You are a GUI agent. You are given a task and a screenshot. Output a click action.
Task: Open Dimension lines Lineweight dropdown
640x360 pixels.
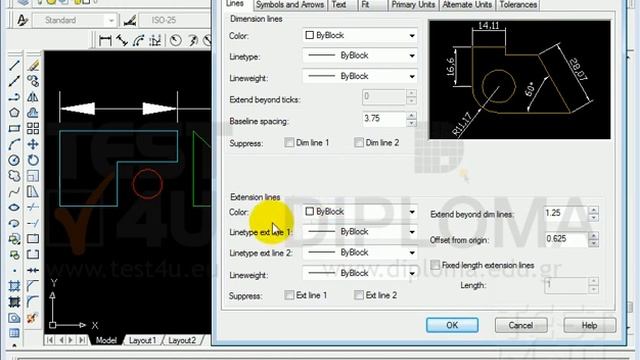coord(360,76)
